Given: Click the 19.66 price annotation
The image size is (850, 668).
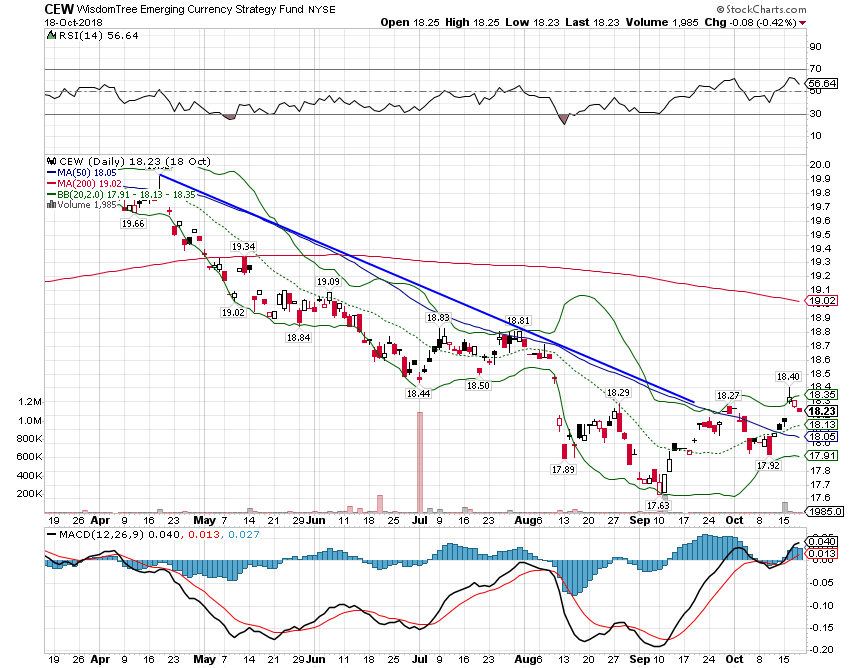Looking at the screenshot, I should [x=133, y=223].
